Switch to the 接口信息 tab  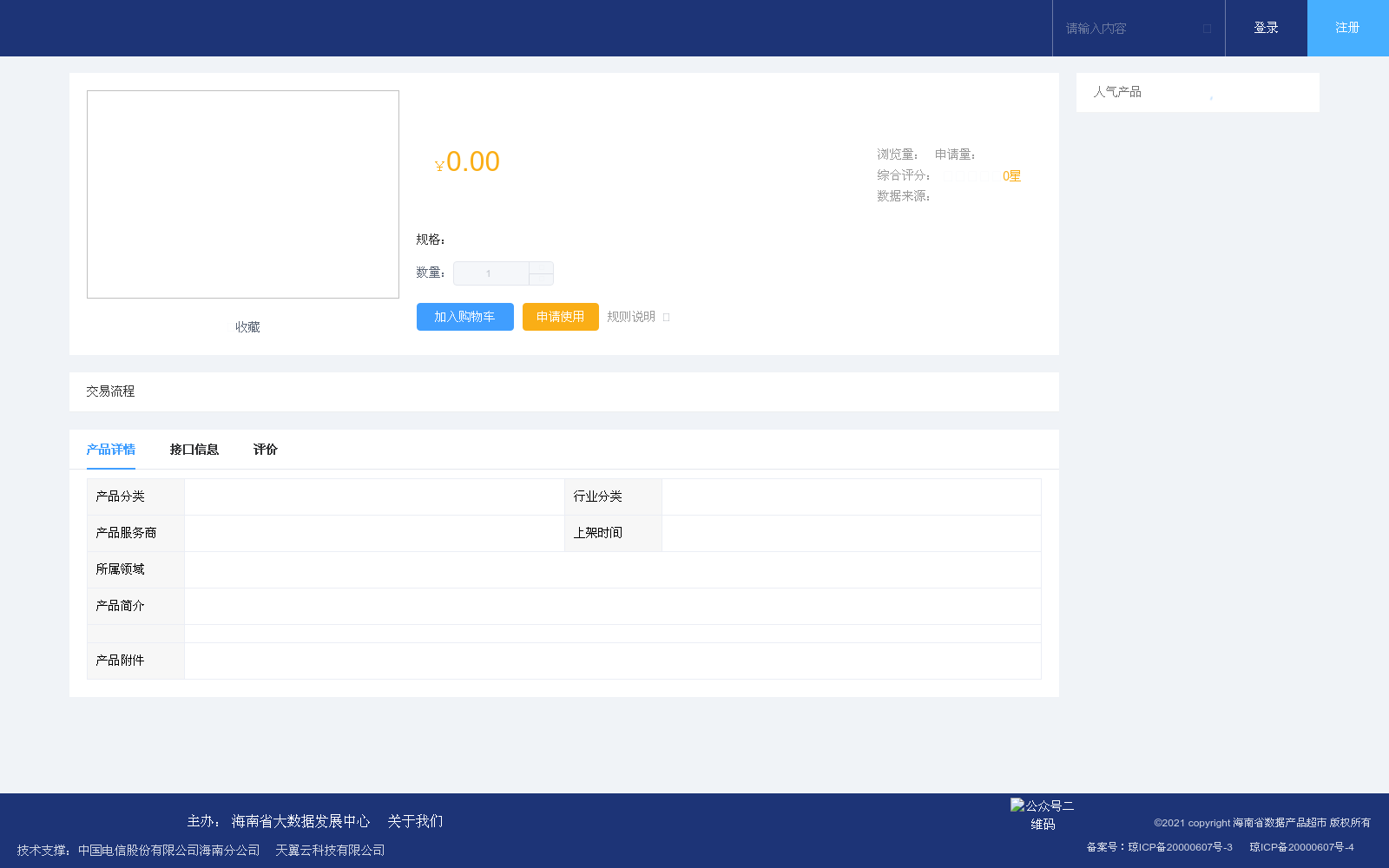click(x=194, y=450)
